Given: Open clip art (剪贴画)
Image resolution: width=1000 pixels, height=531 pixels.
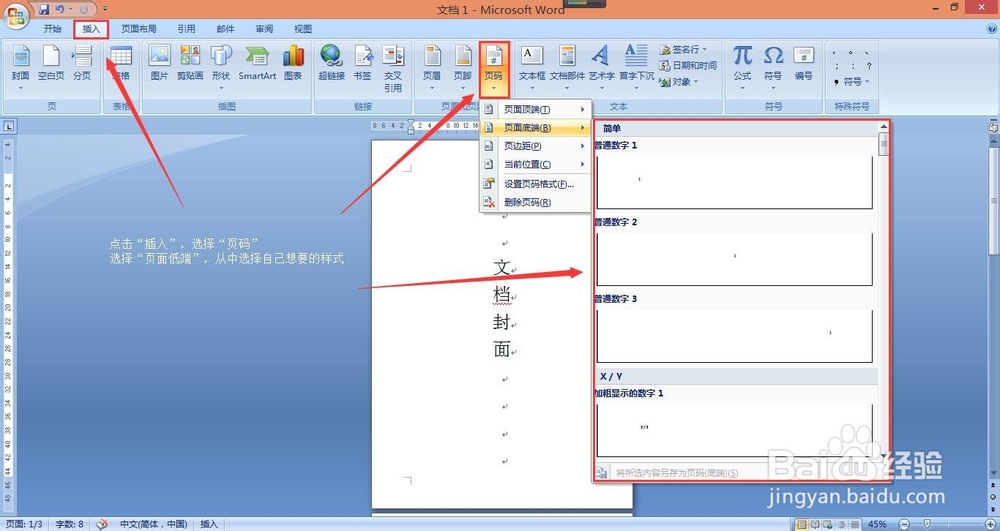Looking at the screenshot, I should coord(190,64).
